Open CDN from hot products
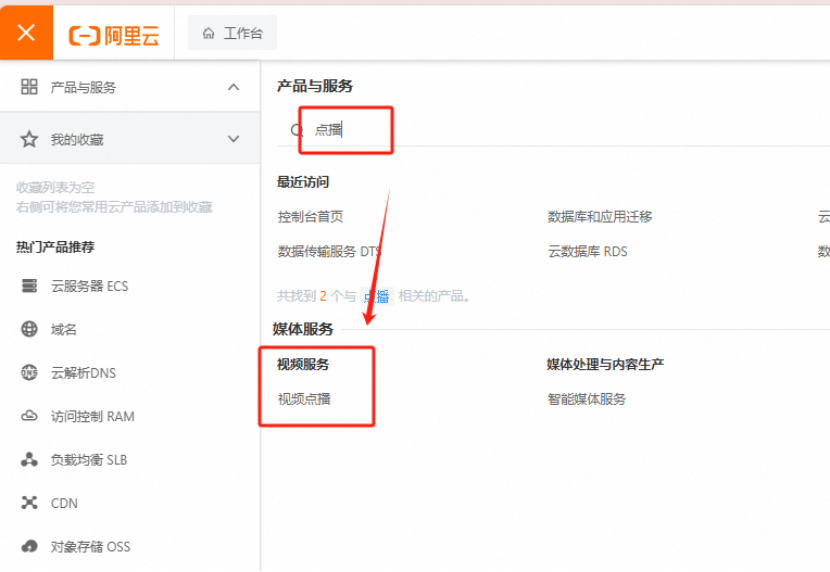Viewport: 830px width, 572px height. click(64, 503)
